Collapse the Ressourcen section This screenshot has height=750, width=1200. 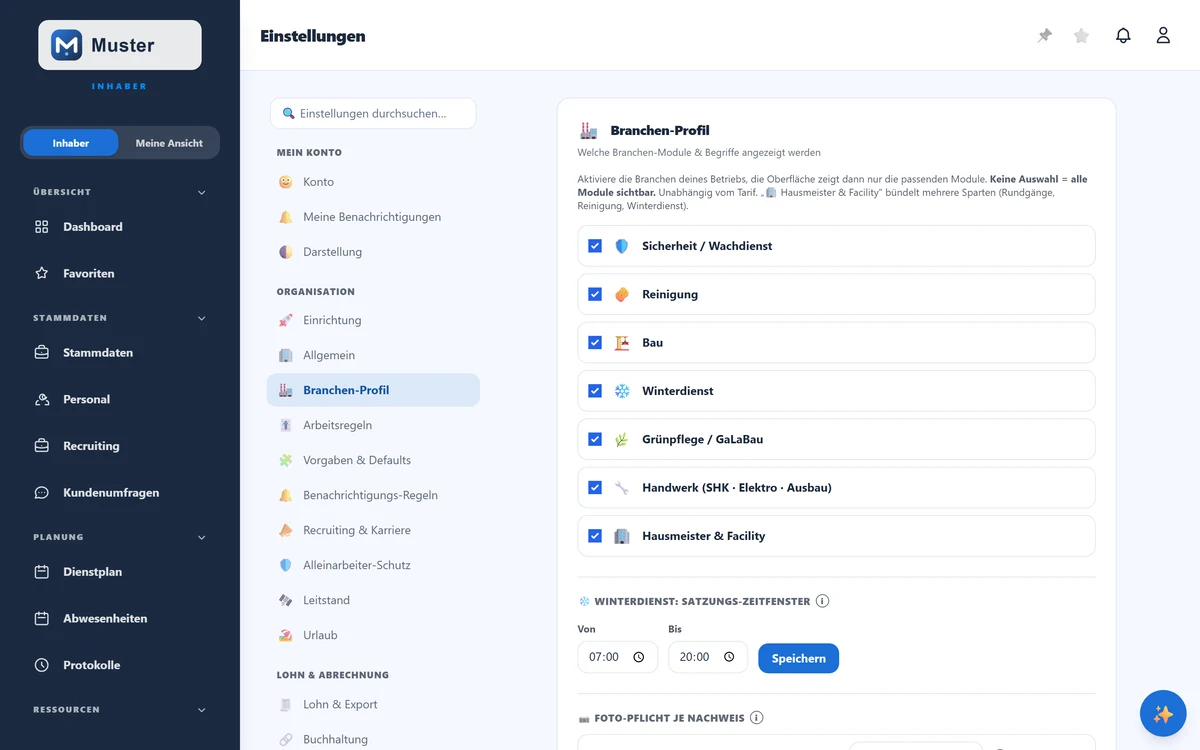[x=120, y=710]
